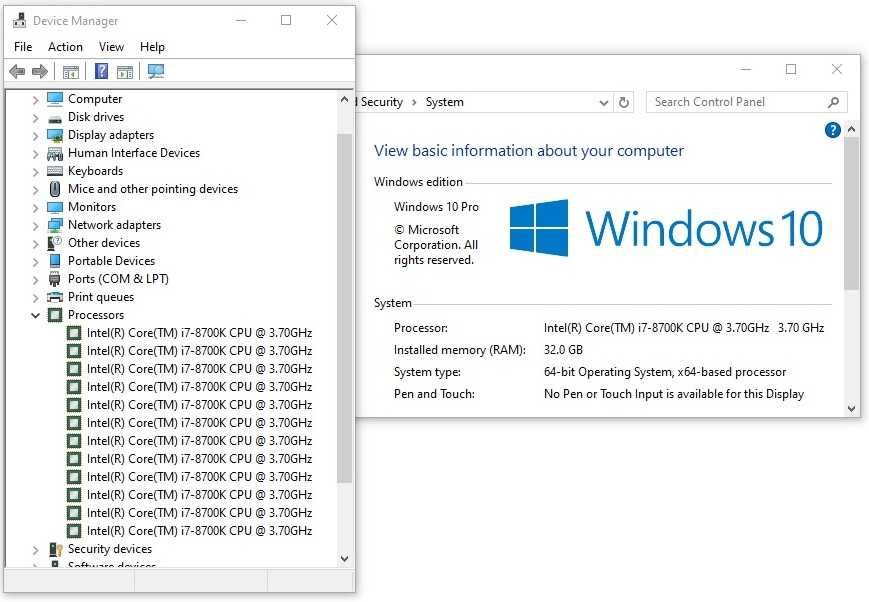The height and width of the screenshot is (602, 869).
Task: Click the Other devices category icon
Action: tap(55, 243)
